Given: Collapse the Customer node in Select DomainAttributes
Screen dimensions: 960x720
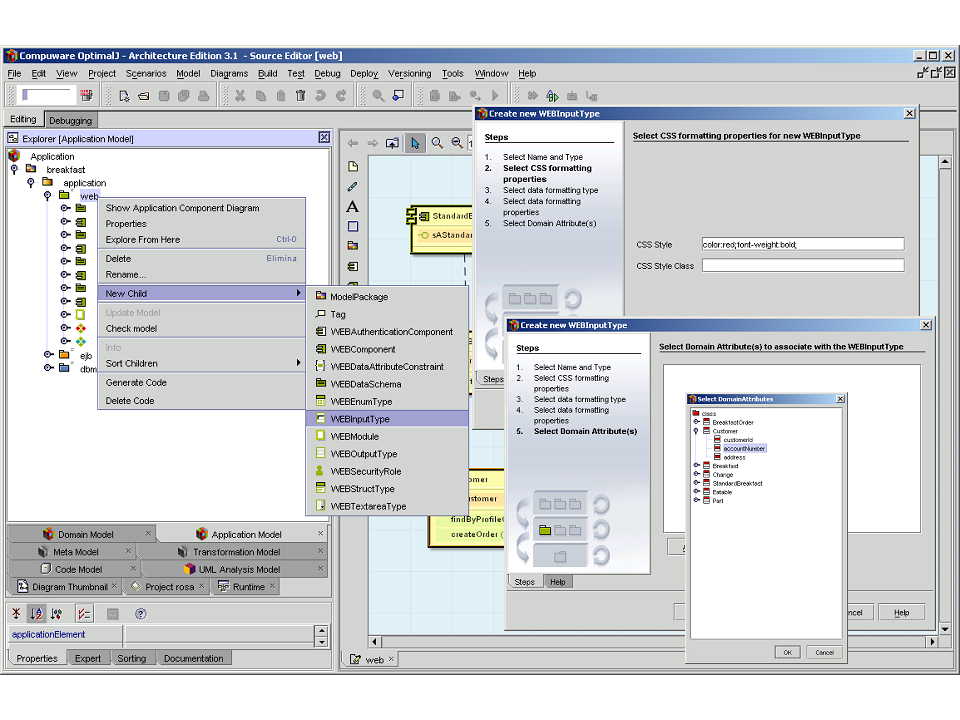Looking at the screenshot, I should (696, 431).
